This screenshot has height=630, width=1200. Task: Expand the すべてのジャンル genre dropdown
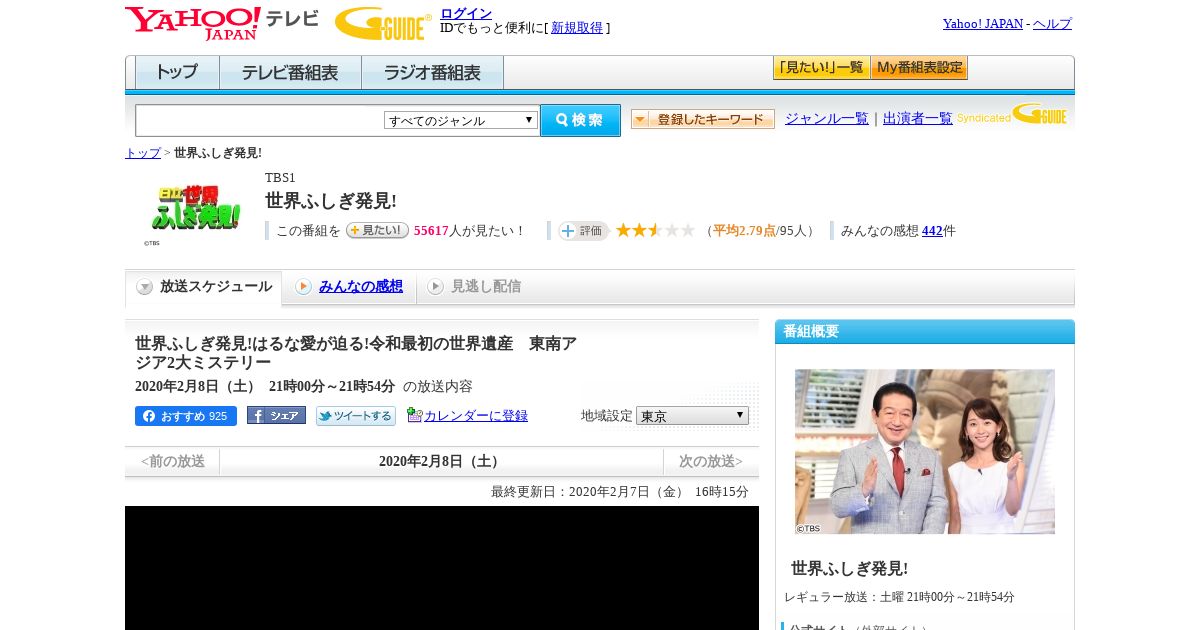pos(461,120)
